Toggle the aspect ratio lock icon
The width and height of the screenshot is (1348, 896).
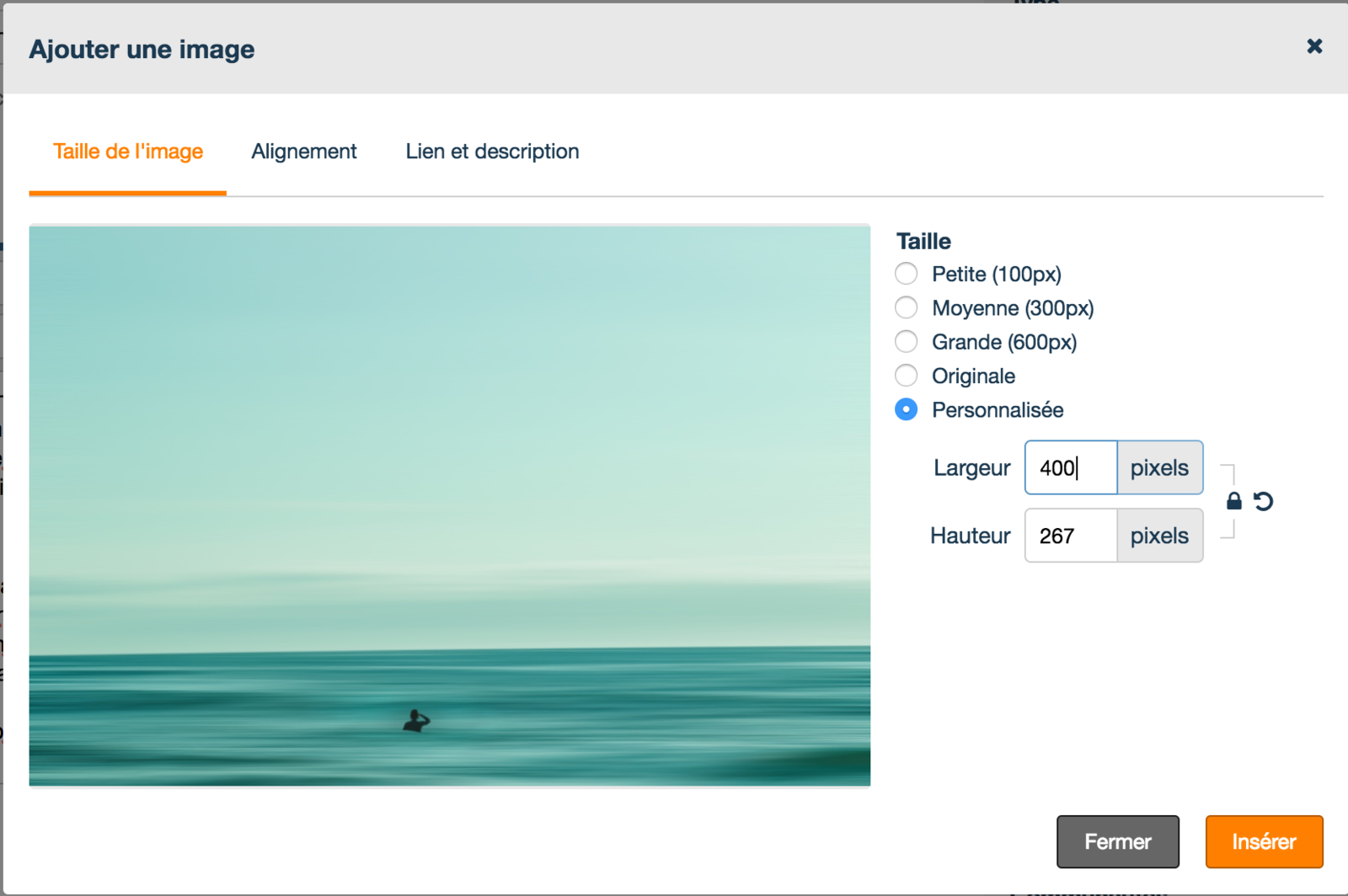pos(1233,502)
